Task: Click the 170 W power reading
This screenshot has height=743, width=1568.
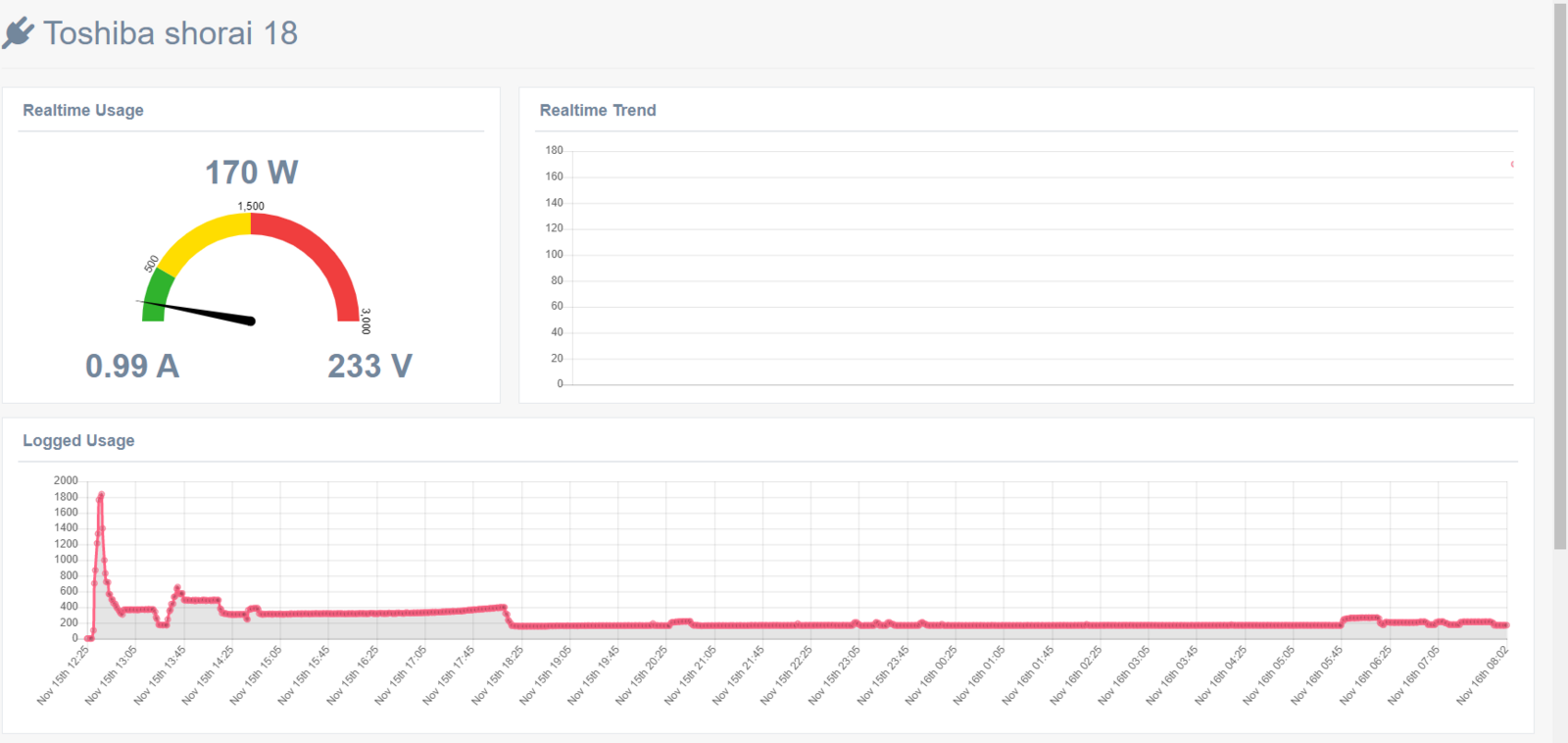Action: tap(251, 173)
